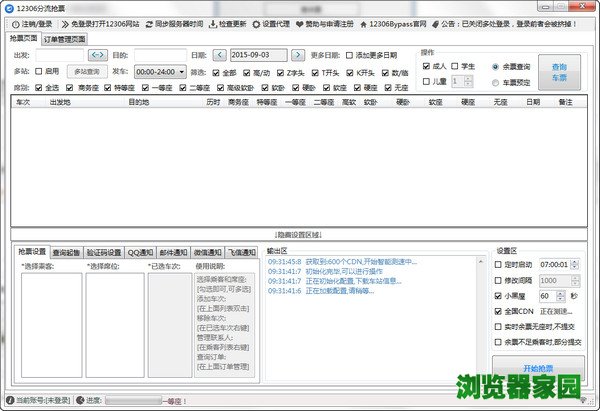Toggle the 全国CDN checkbox
Image resolution: width=600 pixels, height=411 pixels.
click(500, 312)
